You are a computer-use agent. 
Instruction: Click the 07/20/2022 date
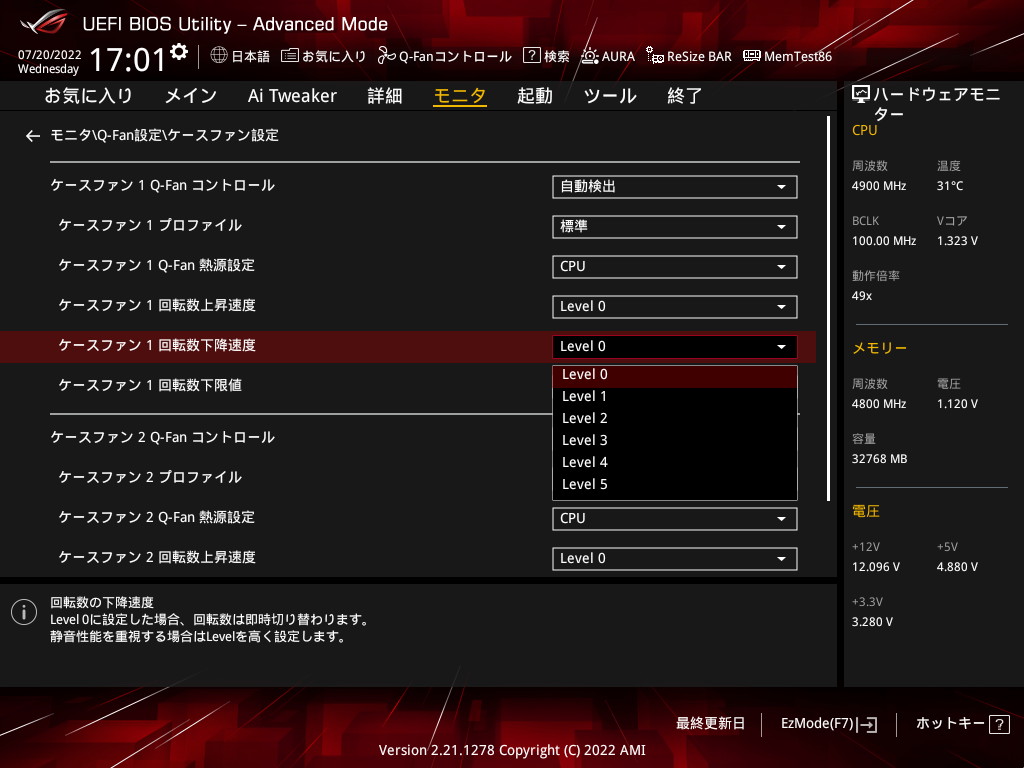pyautogui.click(x=50, y=55)
